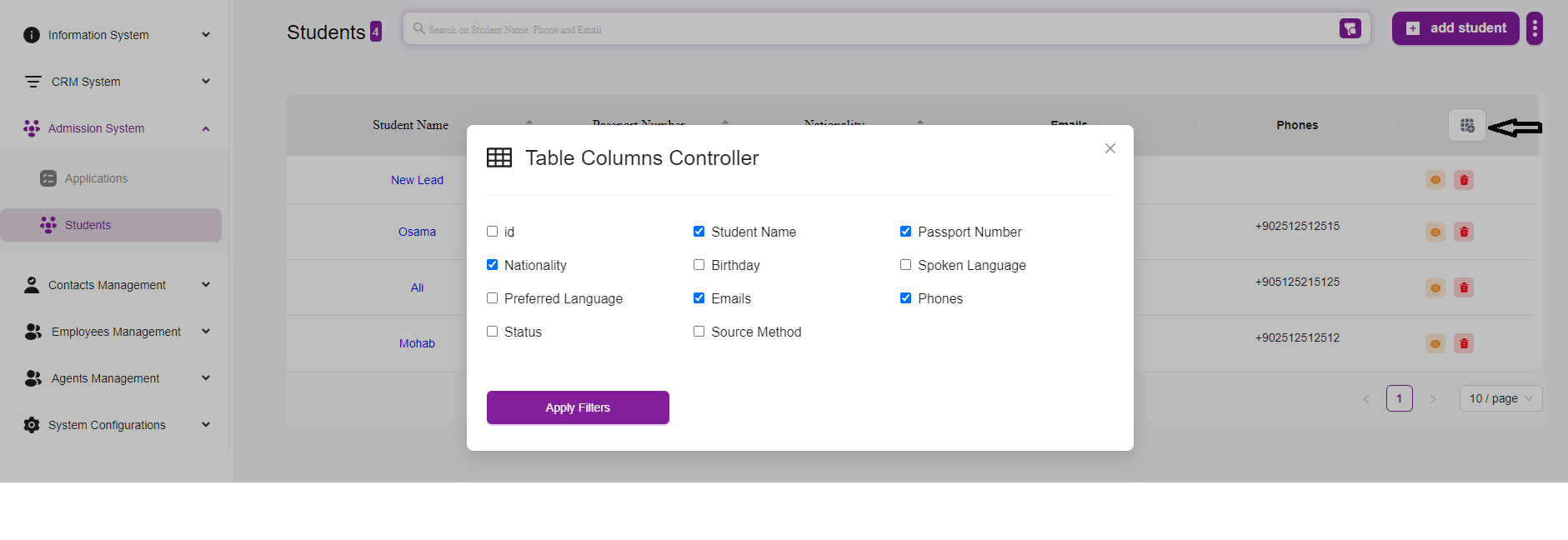Open the 10 / page size dropdown
The height and width of the screenshot is (540, 1568).
(x=1500, y=398)
